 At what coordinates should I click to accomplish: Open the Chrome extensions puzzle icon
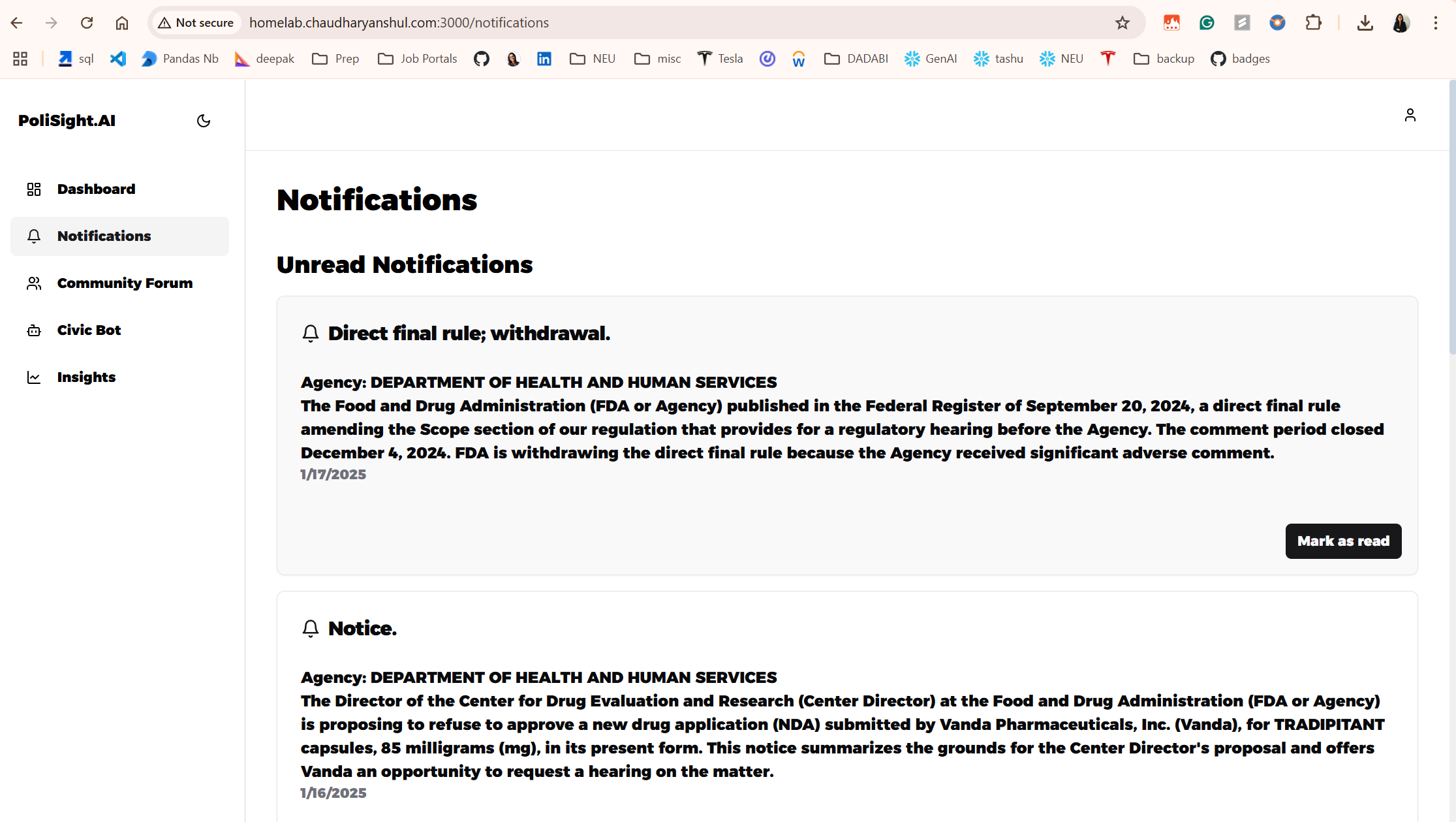(1313, 23)
